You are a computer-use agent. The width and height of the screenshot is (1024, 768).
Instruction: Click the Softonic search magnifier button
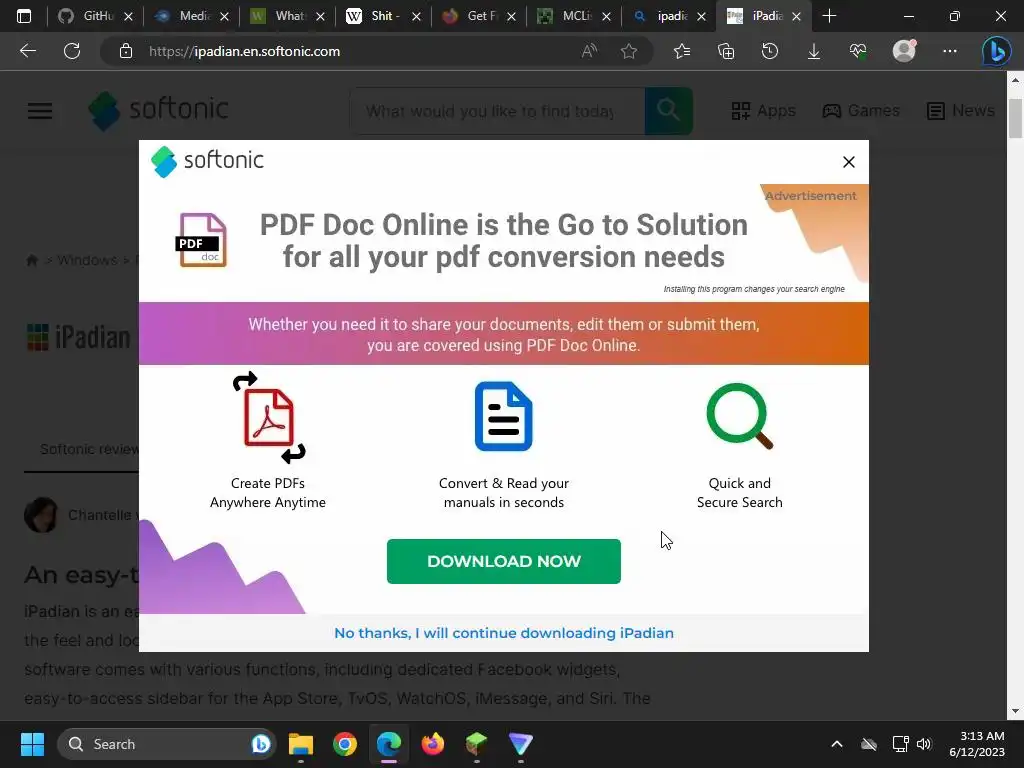click(x=668, y=111)
